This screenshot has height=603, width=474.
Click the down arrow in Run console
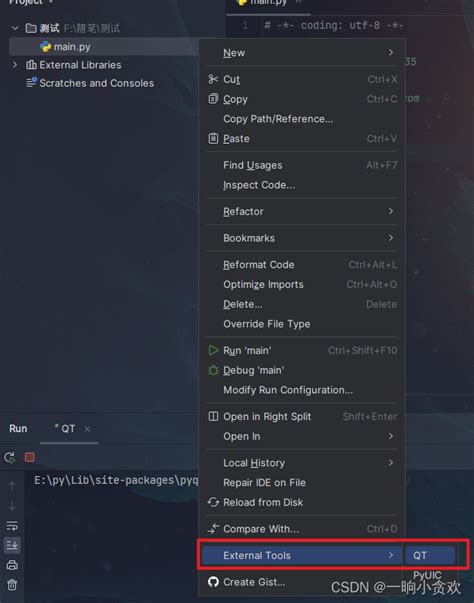12,505
